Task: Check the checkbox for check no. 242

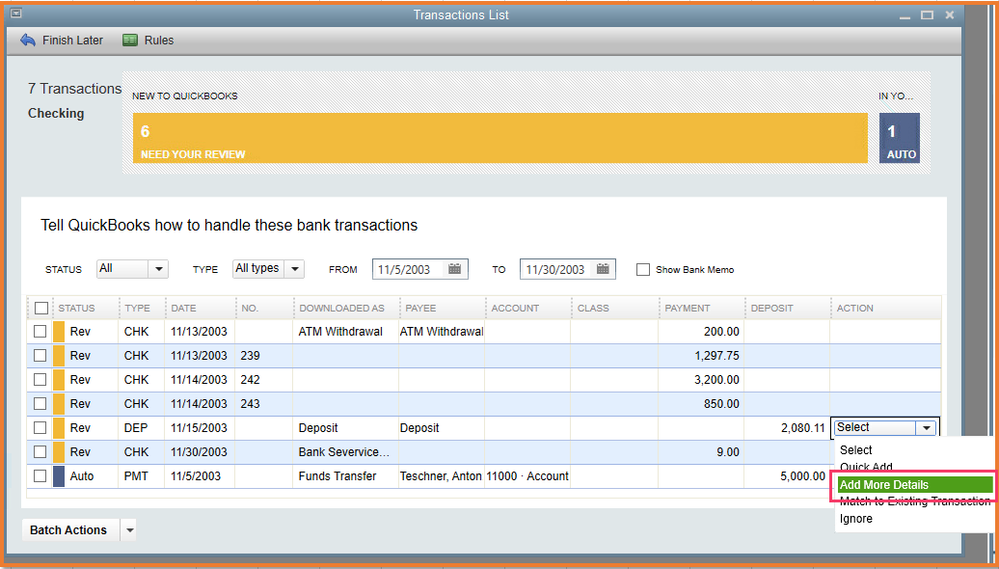Action: pos(40,380)
